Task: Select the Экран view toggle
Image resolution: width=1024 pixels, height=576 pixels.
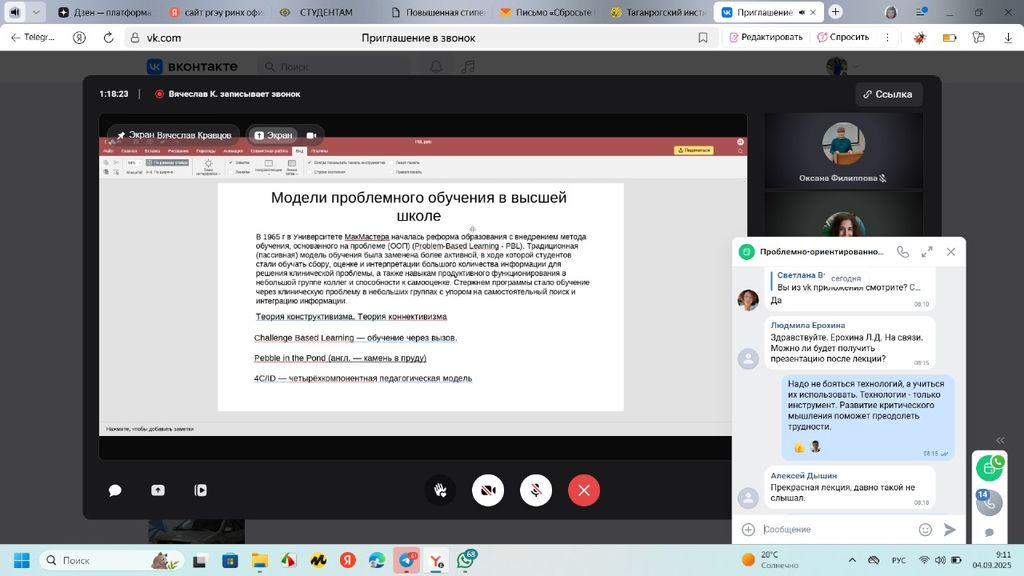Action: click(x=274, y=135)
